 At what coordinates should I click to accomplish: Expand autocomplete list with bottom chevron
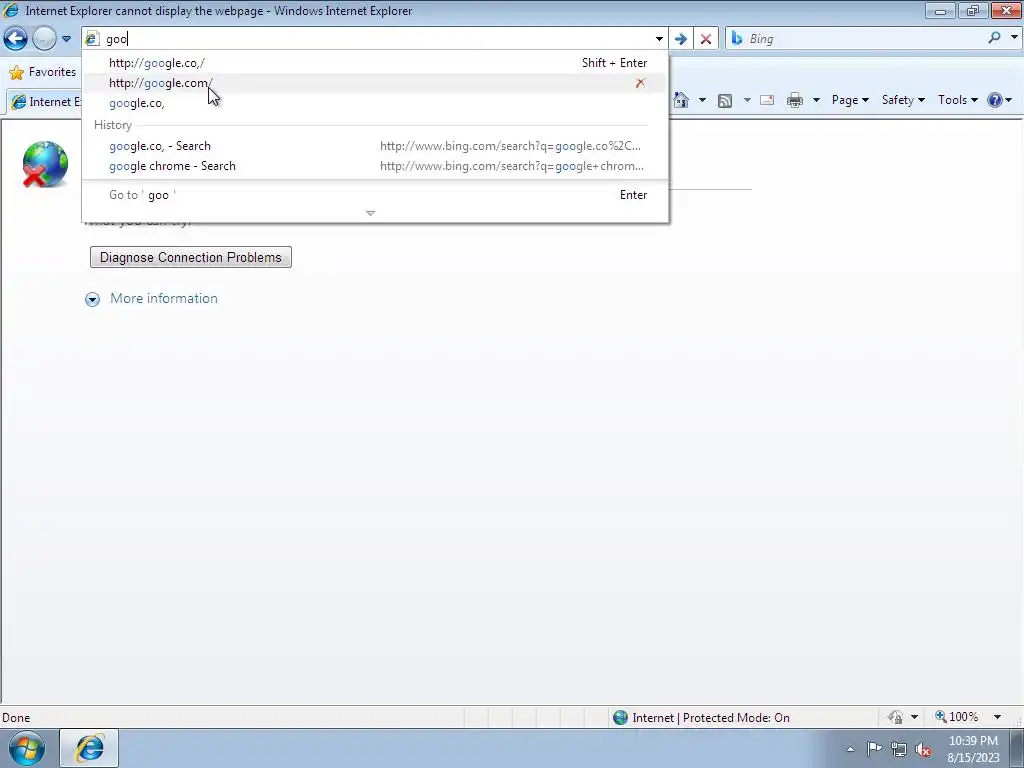(x=370, y=213)
